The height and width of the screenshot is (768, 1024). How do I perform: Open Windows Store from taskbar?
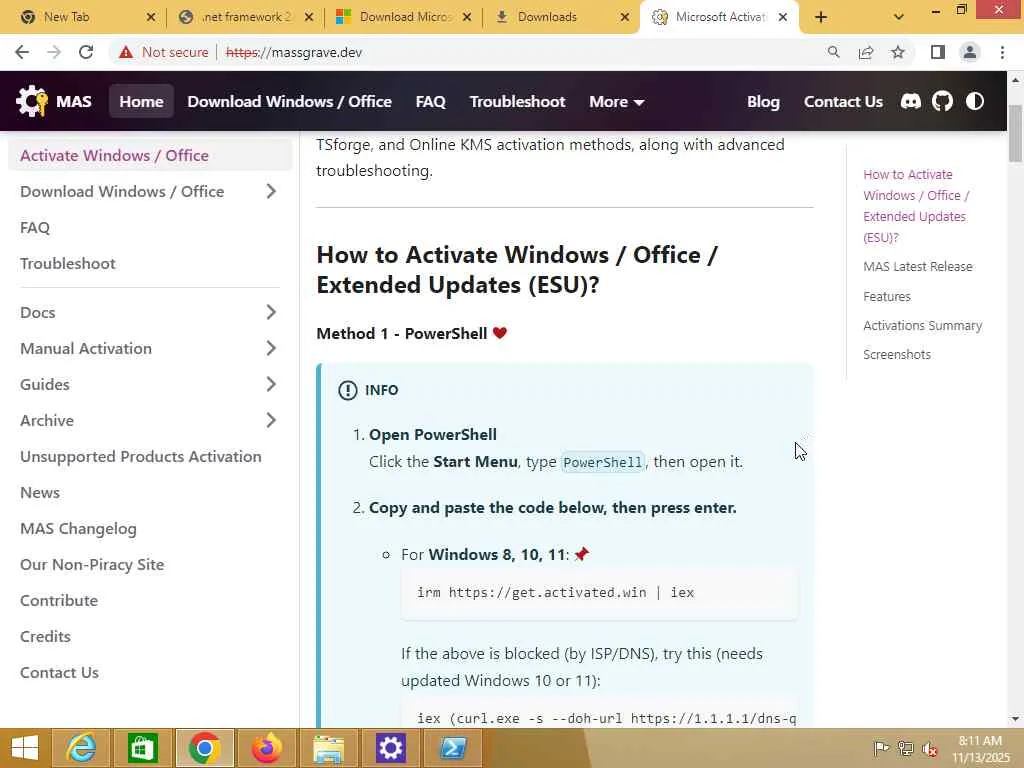pyautogui.click(x=142, y=748)
